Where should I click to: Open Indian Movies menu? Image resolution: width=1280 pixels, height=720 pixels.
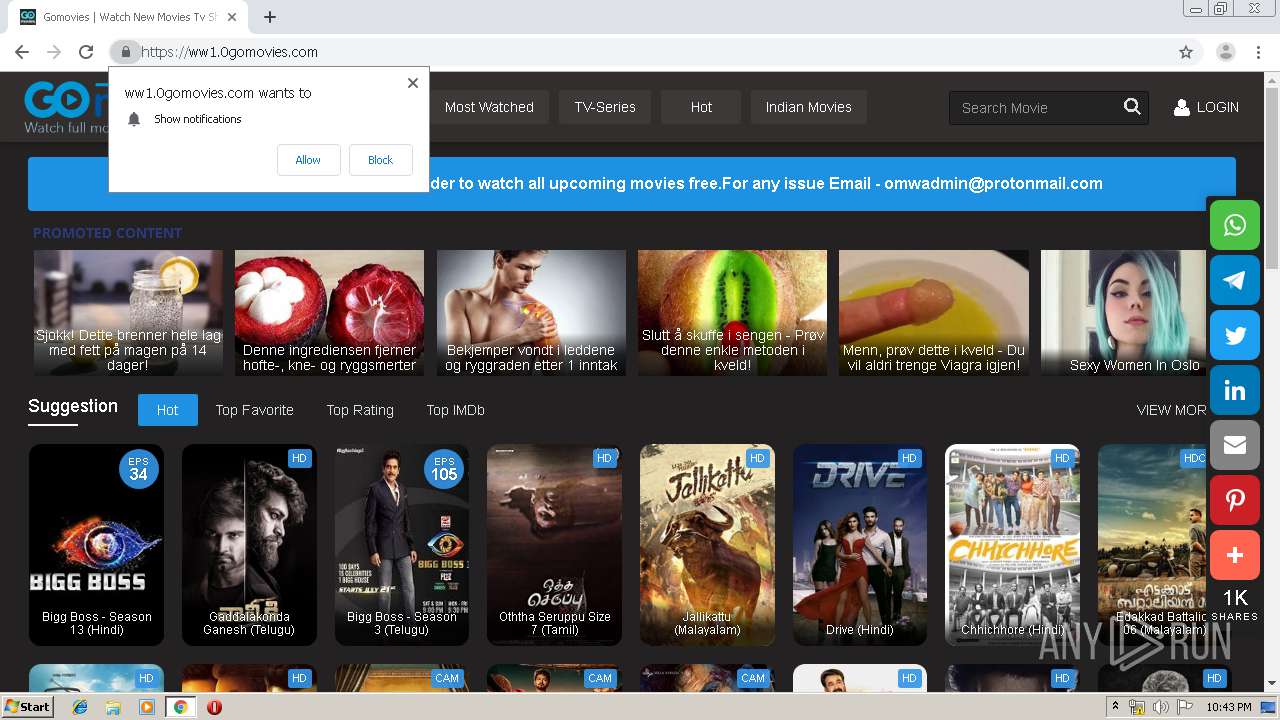coord(808,107)
